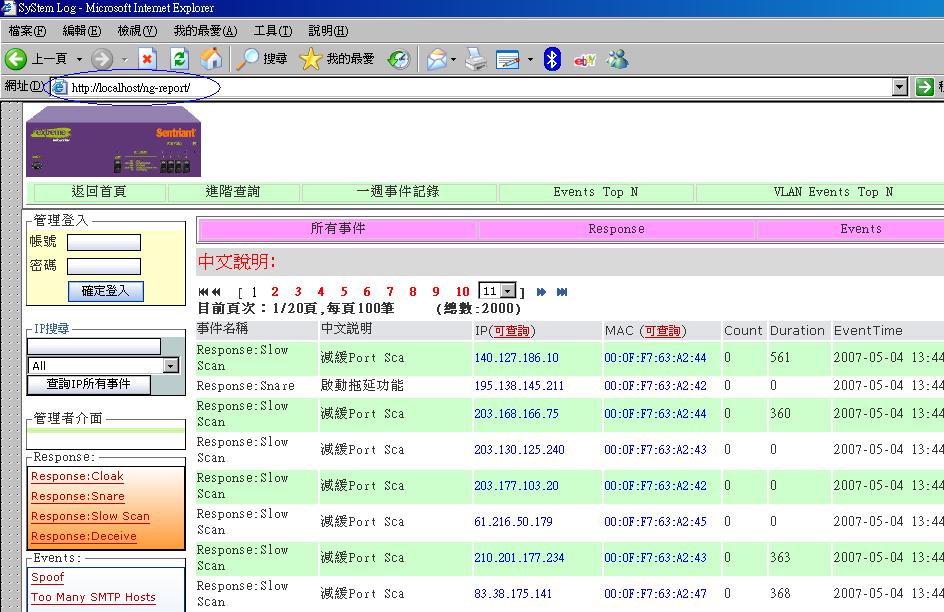Expand the Forward button history dropdown arrow
Screen dimensions: 944x612
pyautogui.click(x=125, y=60)
